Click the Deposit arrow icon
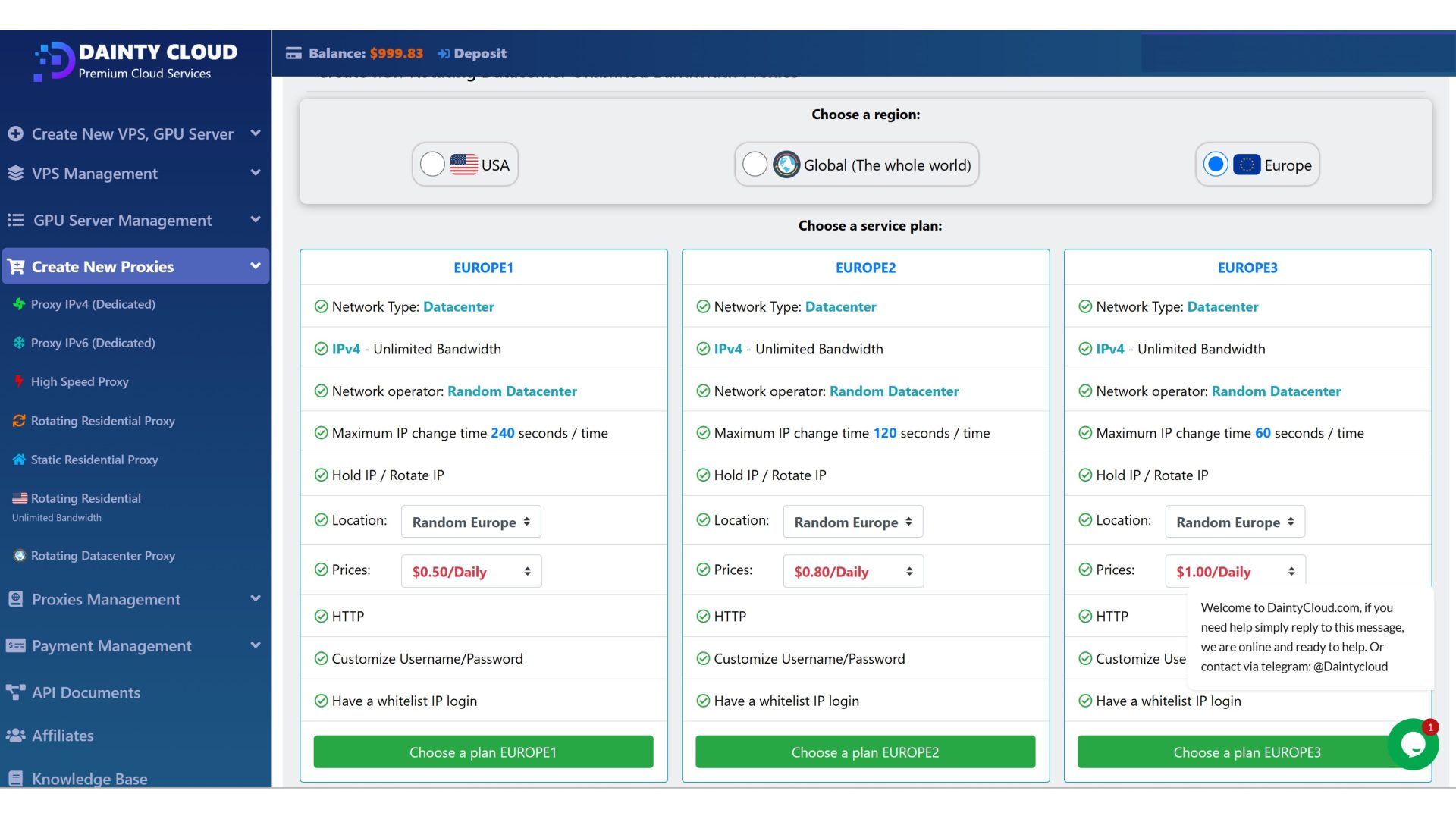 (444, 53)
